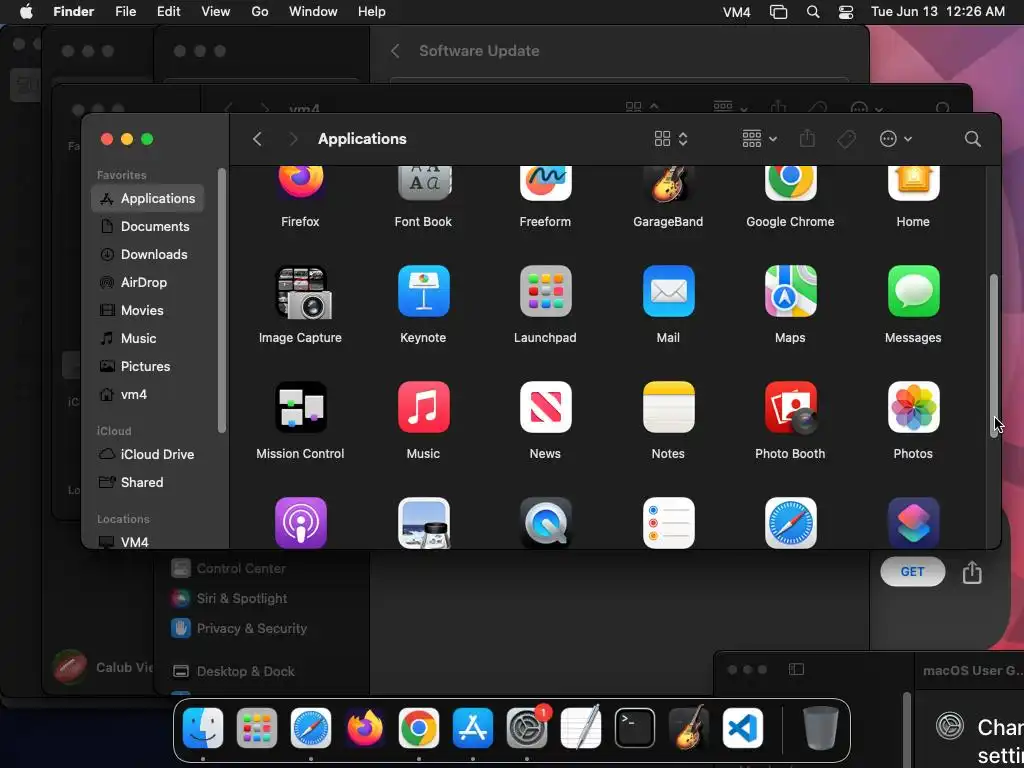Open Shared in the sidebar
Screen dimensions: 1024x768
tap(148, 483)
